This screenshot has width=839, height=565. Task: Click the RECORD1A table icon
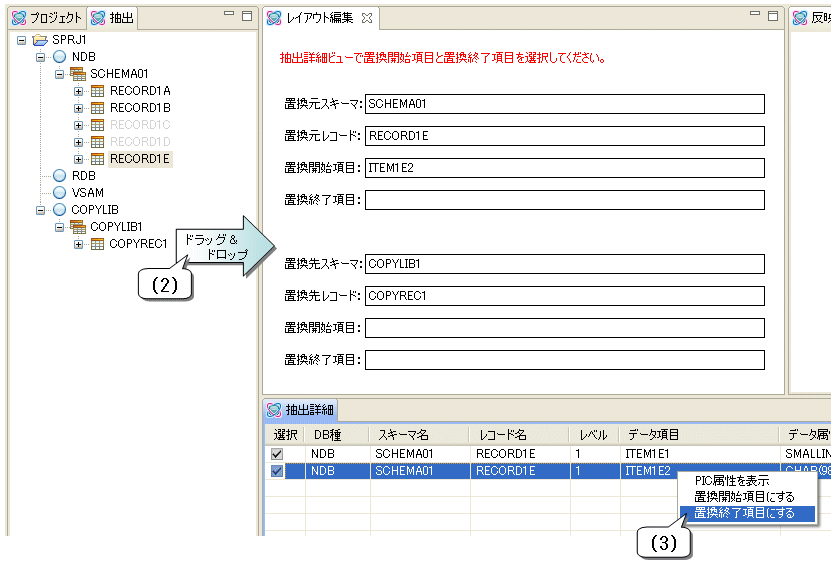point(97,91)
